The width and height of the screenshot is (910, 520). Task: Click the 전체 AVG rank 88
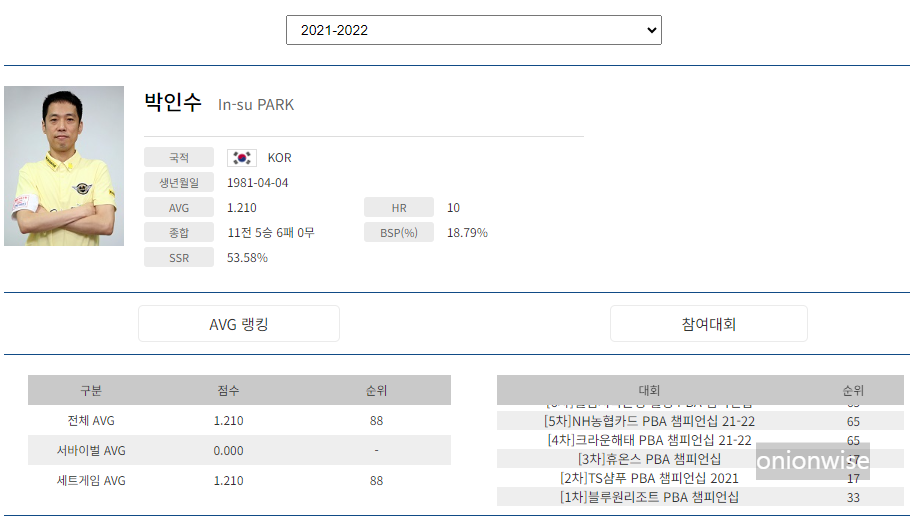[376, 421]
